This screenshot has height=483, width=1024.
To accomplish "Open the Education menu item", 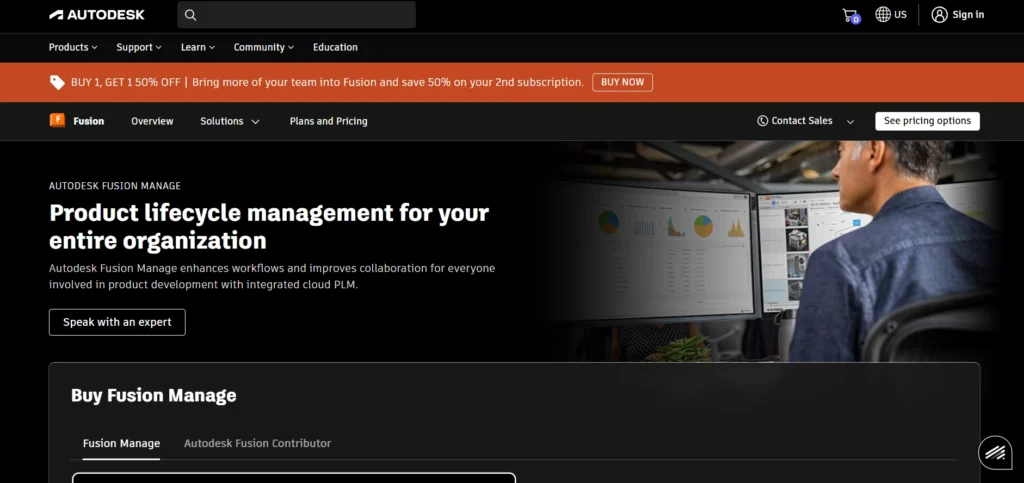I will pyautogui.click(x=335, y=47).
